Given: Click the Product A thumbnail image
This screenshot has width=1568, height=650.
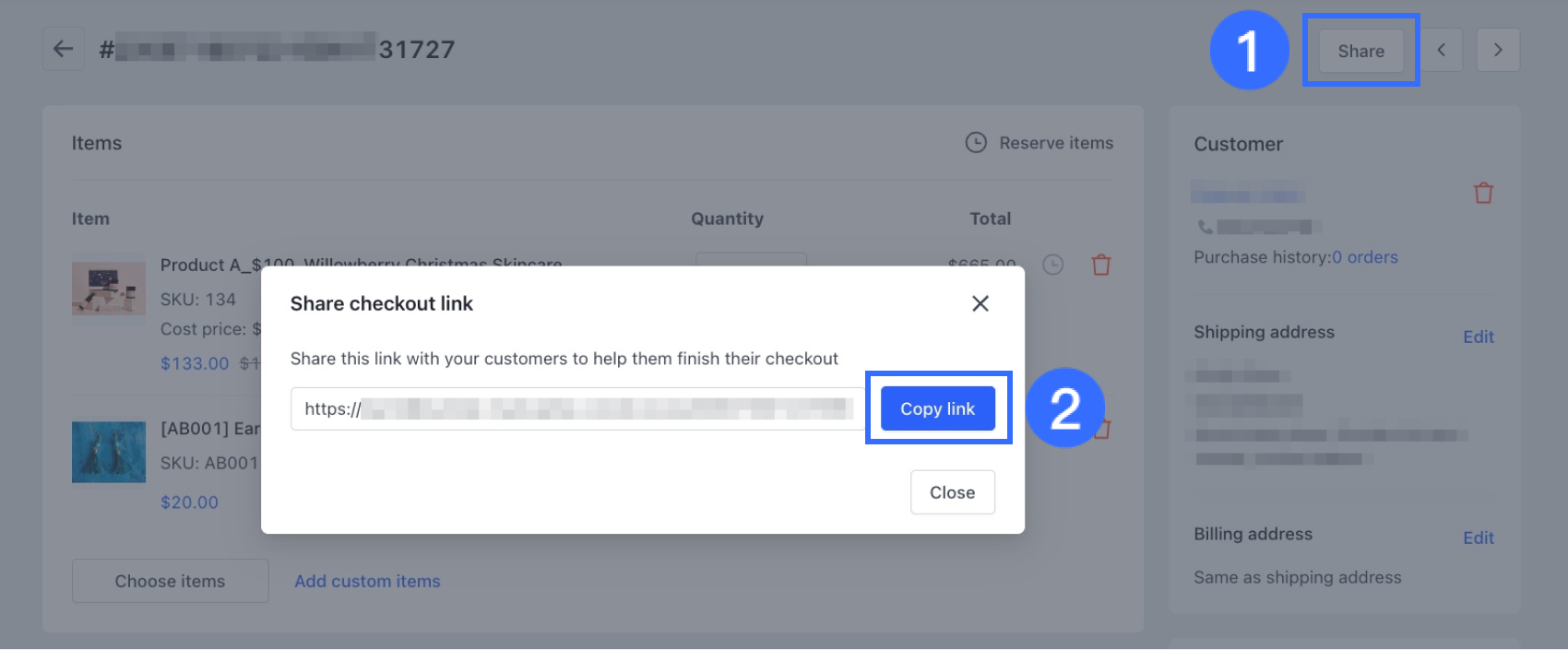Looking at the screenshot, I should click(x=109, y=288).
